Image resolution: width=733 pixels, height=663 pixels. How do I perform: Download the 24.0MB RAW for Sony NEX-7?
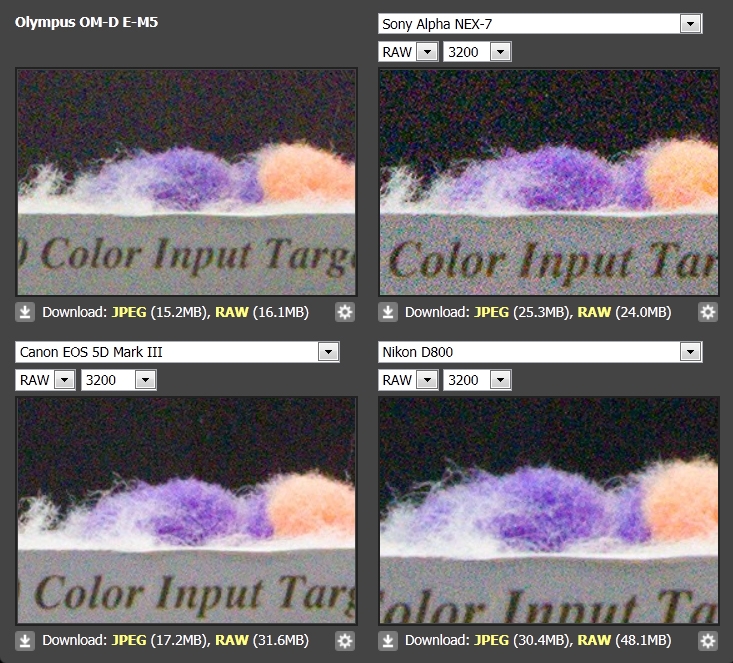click(594, 312)
